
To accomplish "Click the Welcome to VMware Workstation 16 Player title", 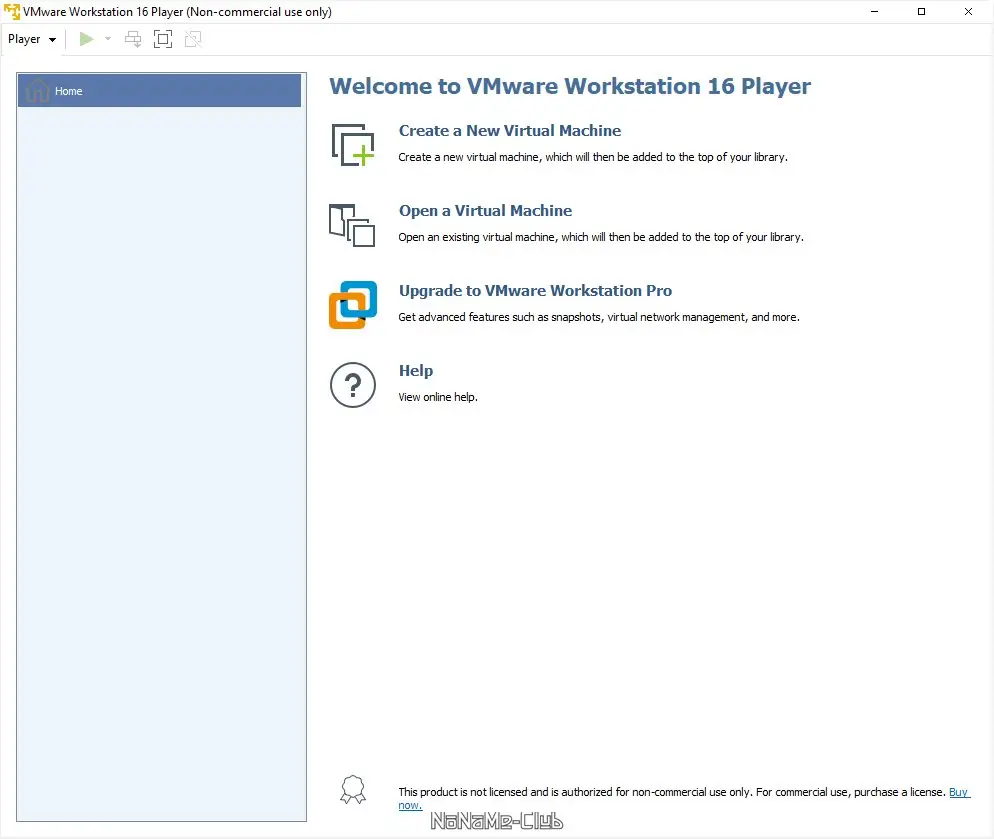I will 570,86.
